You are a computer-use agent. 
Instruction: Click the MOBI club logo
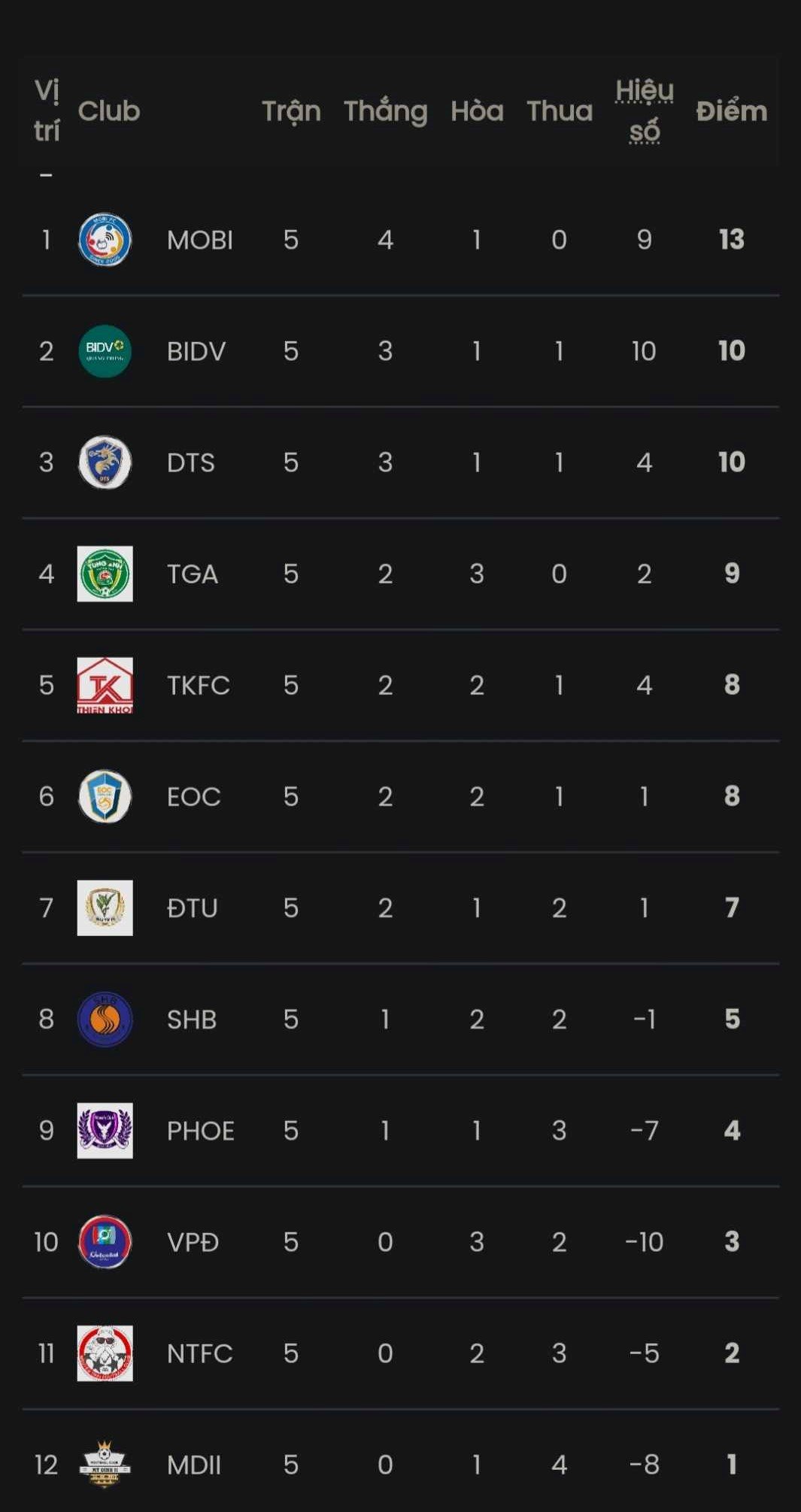pos(105,240)
